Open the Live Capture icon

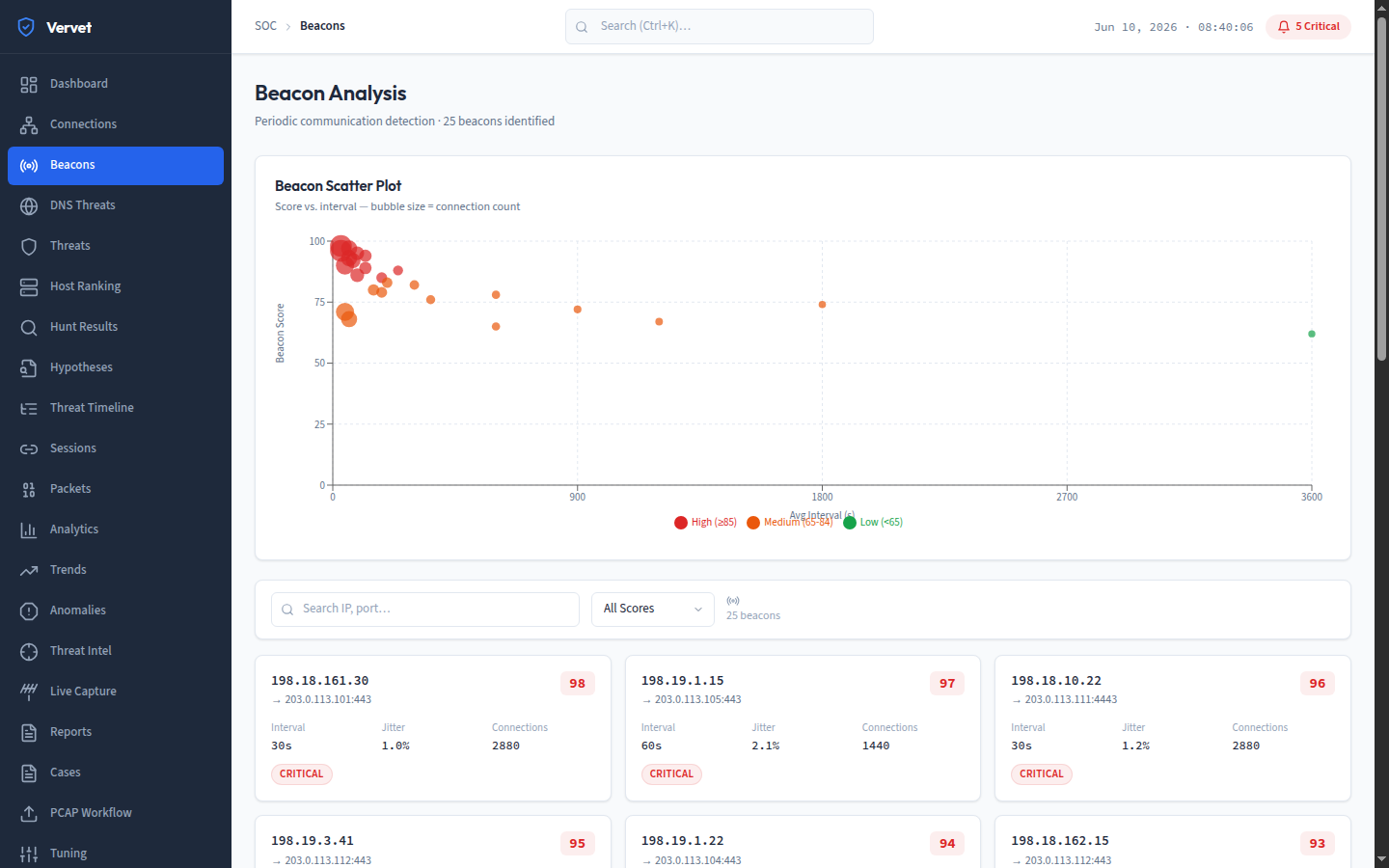[x=29, y=692]
